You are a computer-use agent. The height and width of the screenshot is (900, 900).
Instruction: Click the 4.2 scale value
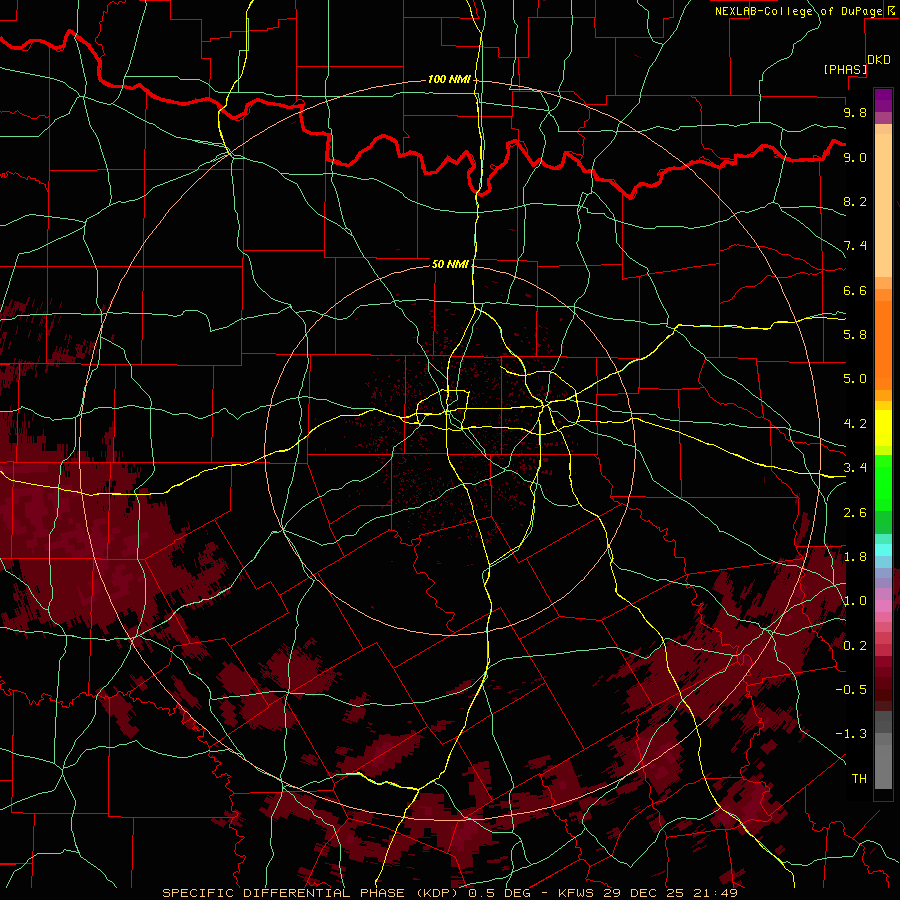(x=855, y=424)
